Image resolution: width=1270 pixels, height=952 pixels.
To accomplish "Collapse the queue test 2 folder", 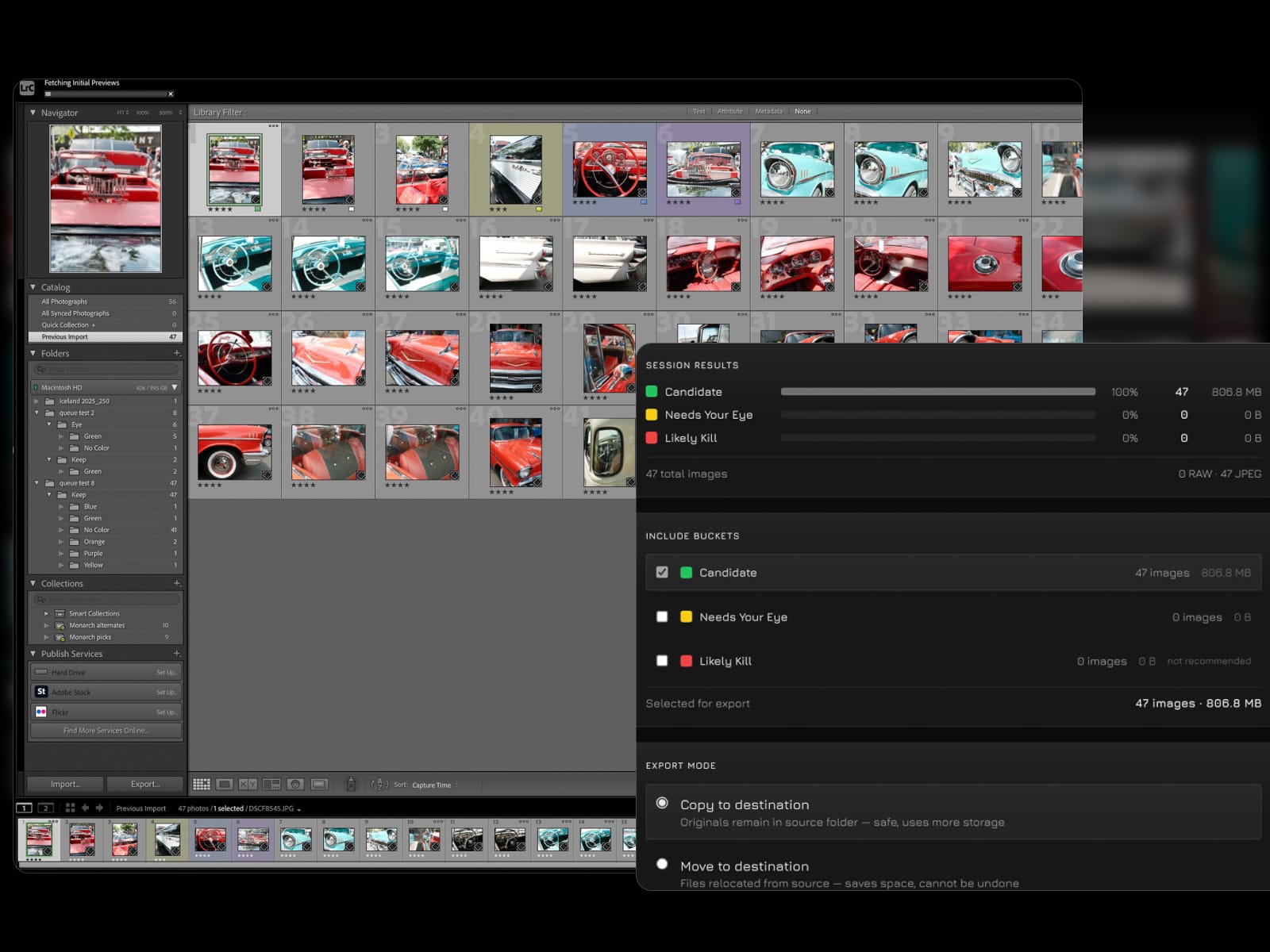I will [37, 413].
